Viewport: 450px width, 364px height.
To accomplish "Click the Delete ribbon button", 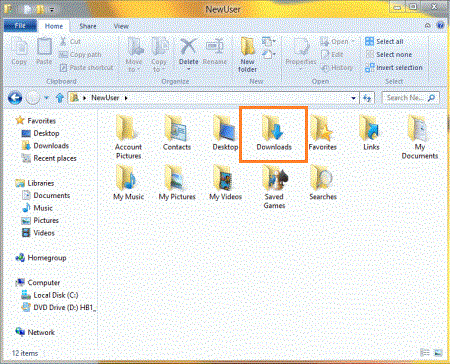I will tap(188, 53).
